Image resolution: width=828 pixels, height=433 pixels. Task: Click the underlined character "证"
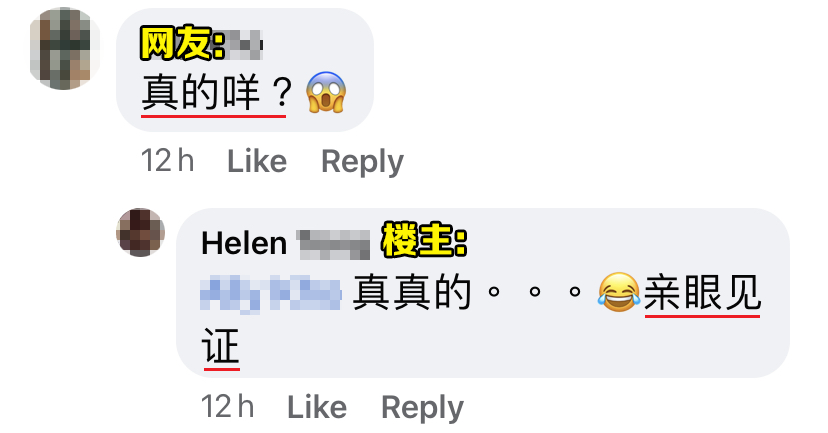(x=221, y=346)
